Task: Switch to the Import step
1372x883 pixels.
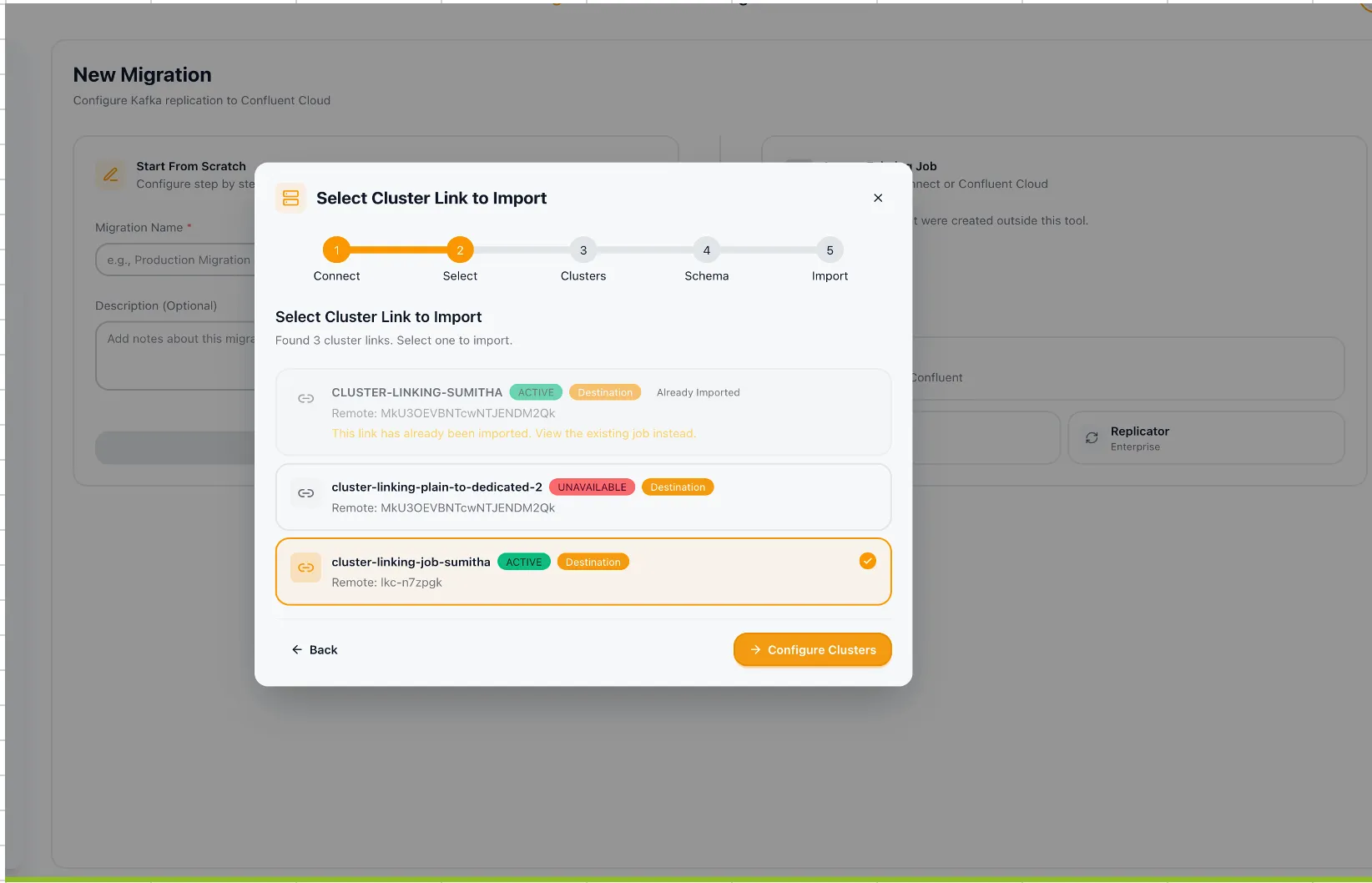Action: click(829, 250)
